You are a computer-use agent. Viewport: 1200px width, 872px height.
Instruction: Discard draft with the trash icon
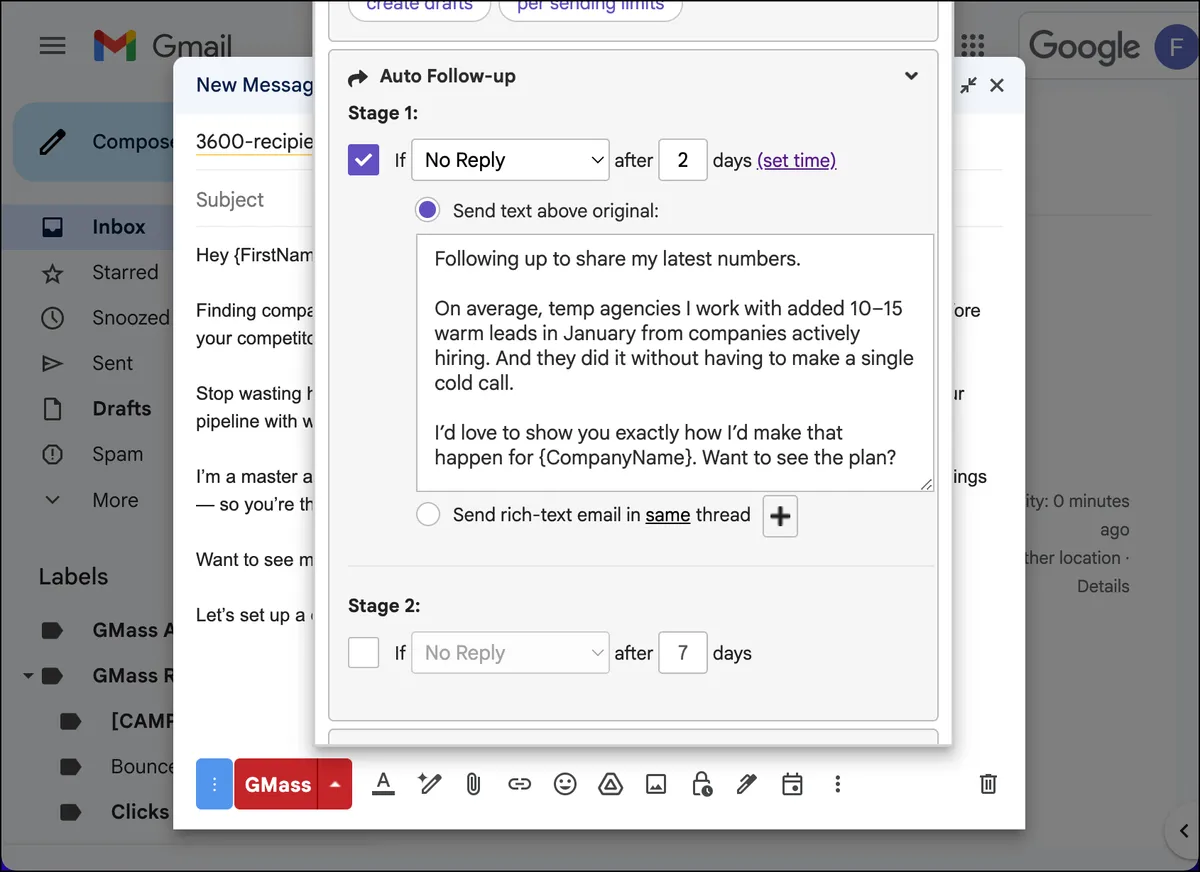(x=988, y=784)
